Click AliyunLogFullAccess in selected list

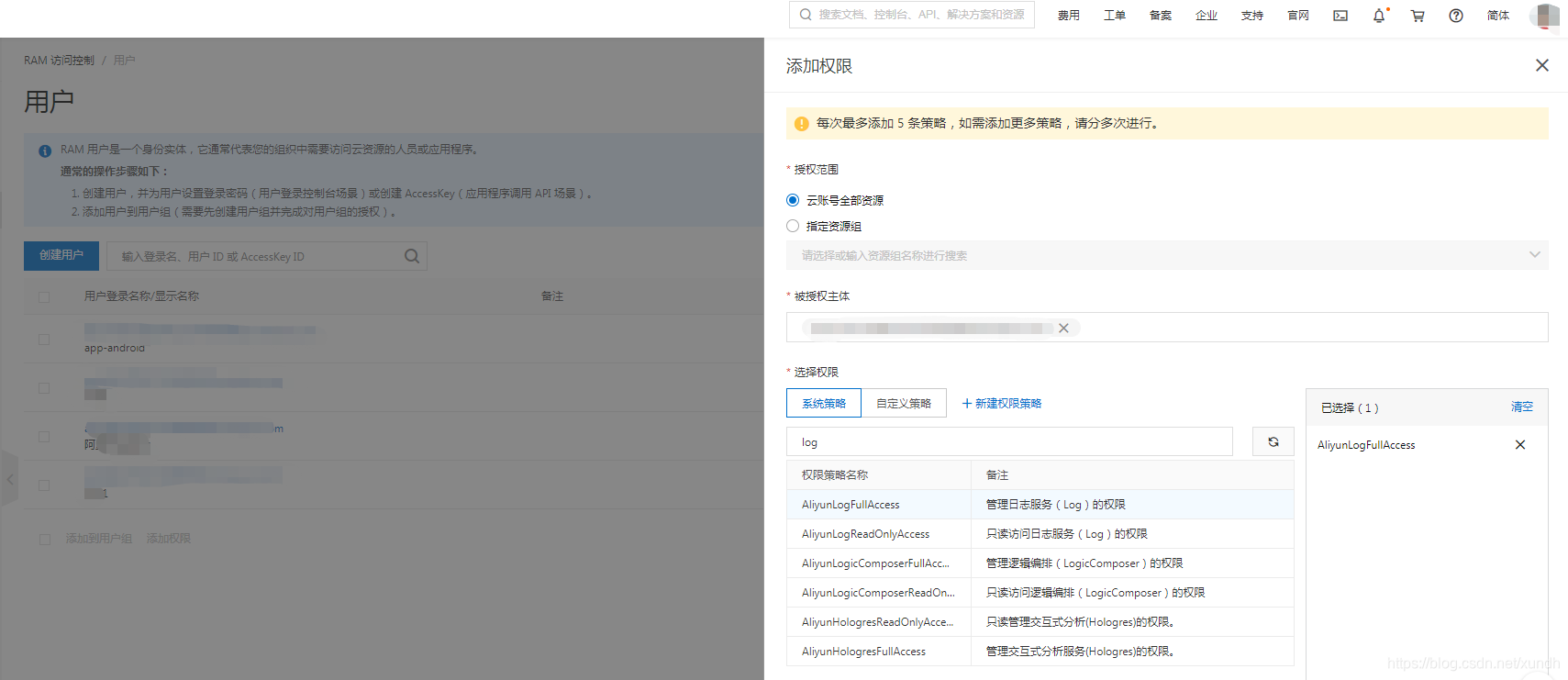tap(1366, 445)
